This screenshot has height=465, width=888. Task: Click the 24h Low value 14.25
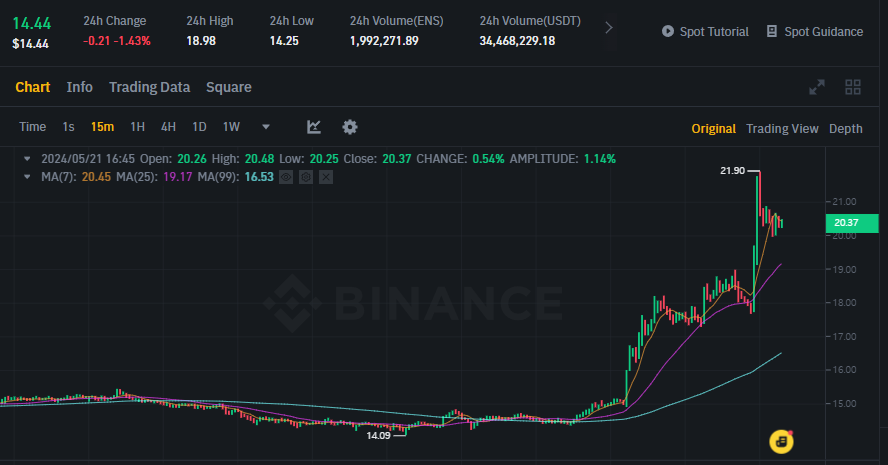(x=284, y=41)
